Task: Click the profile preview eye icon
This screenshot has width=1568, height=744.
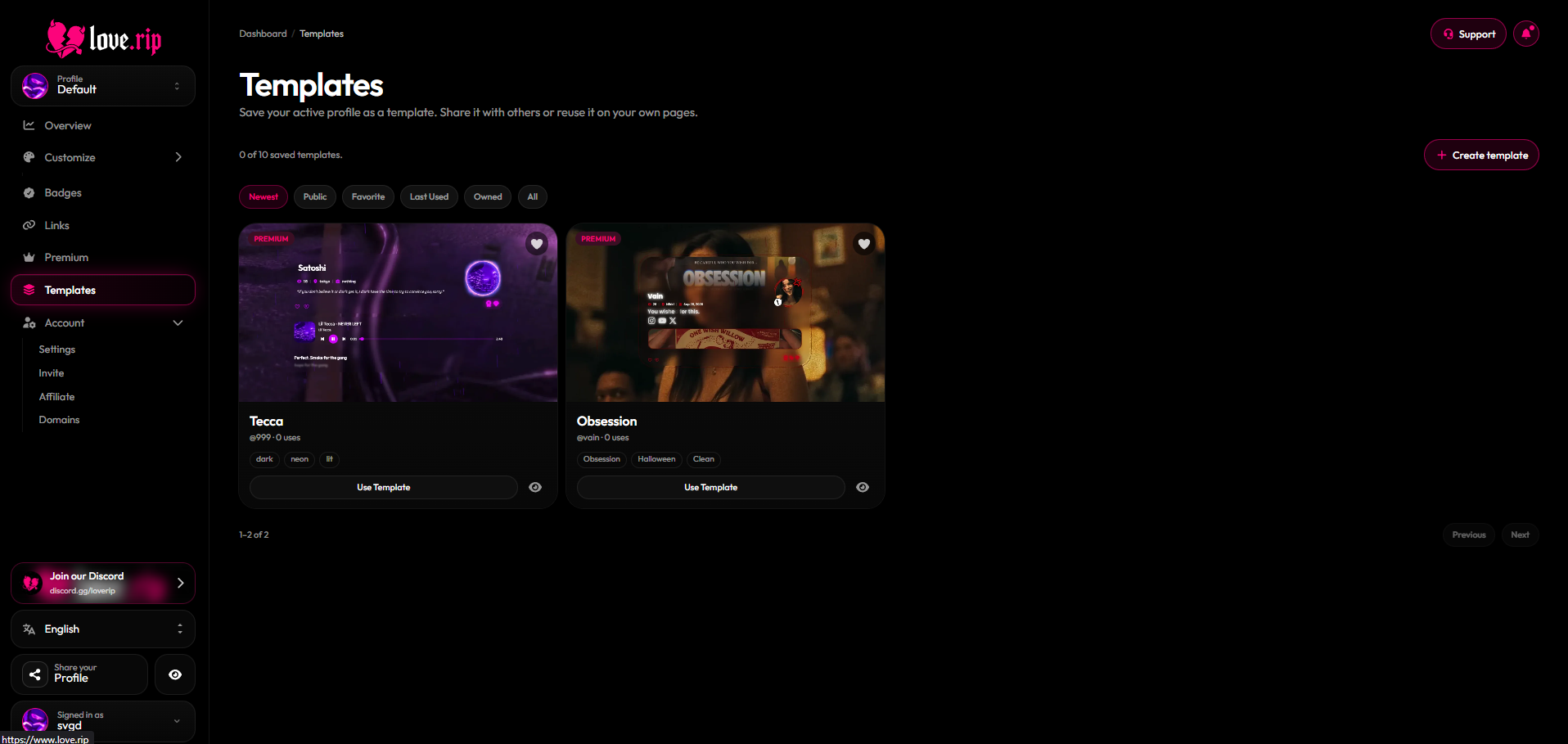Action: 175,674
